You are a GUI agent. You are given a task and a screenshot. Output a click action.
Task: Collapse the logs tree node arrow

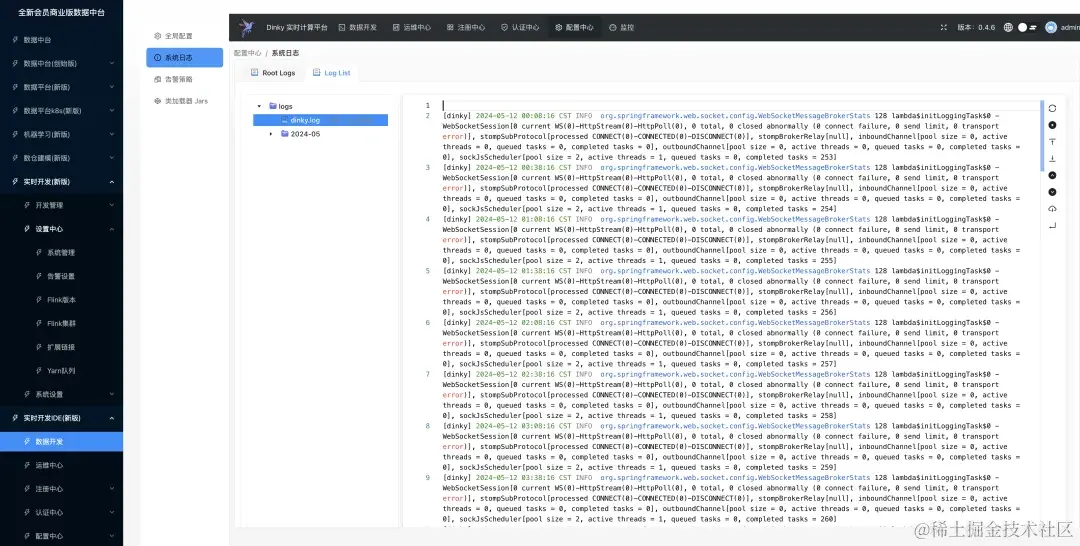[x=259, y=106]
